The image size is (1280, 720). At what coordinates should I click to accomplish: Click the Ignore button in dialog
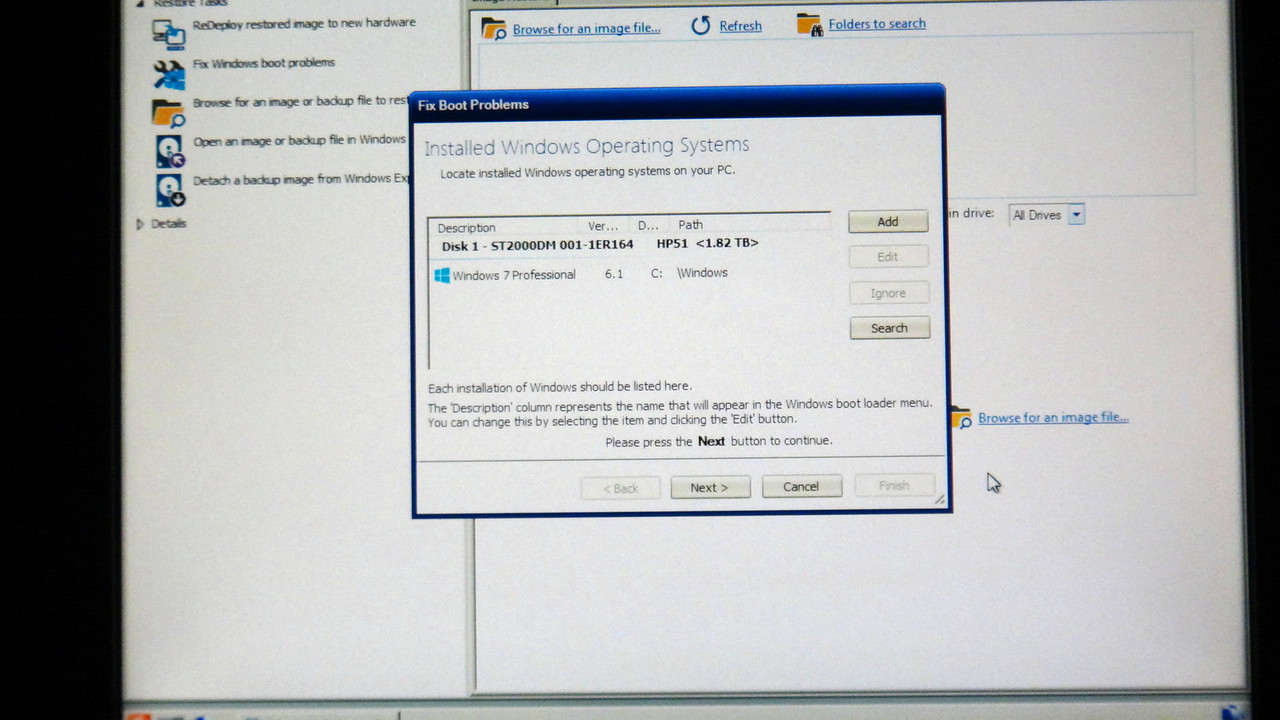(888, 293)
